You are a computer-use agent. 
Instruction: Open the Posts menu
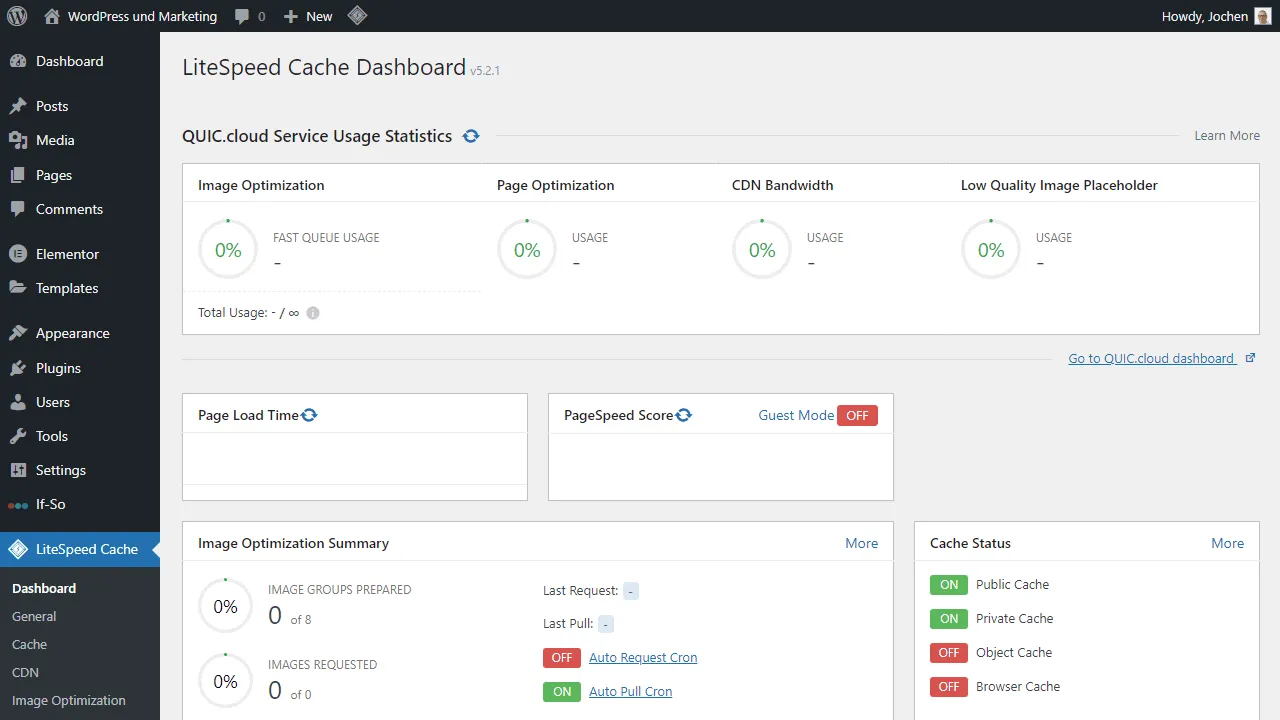[80, 106]
